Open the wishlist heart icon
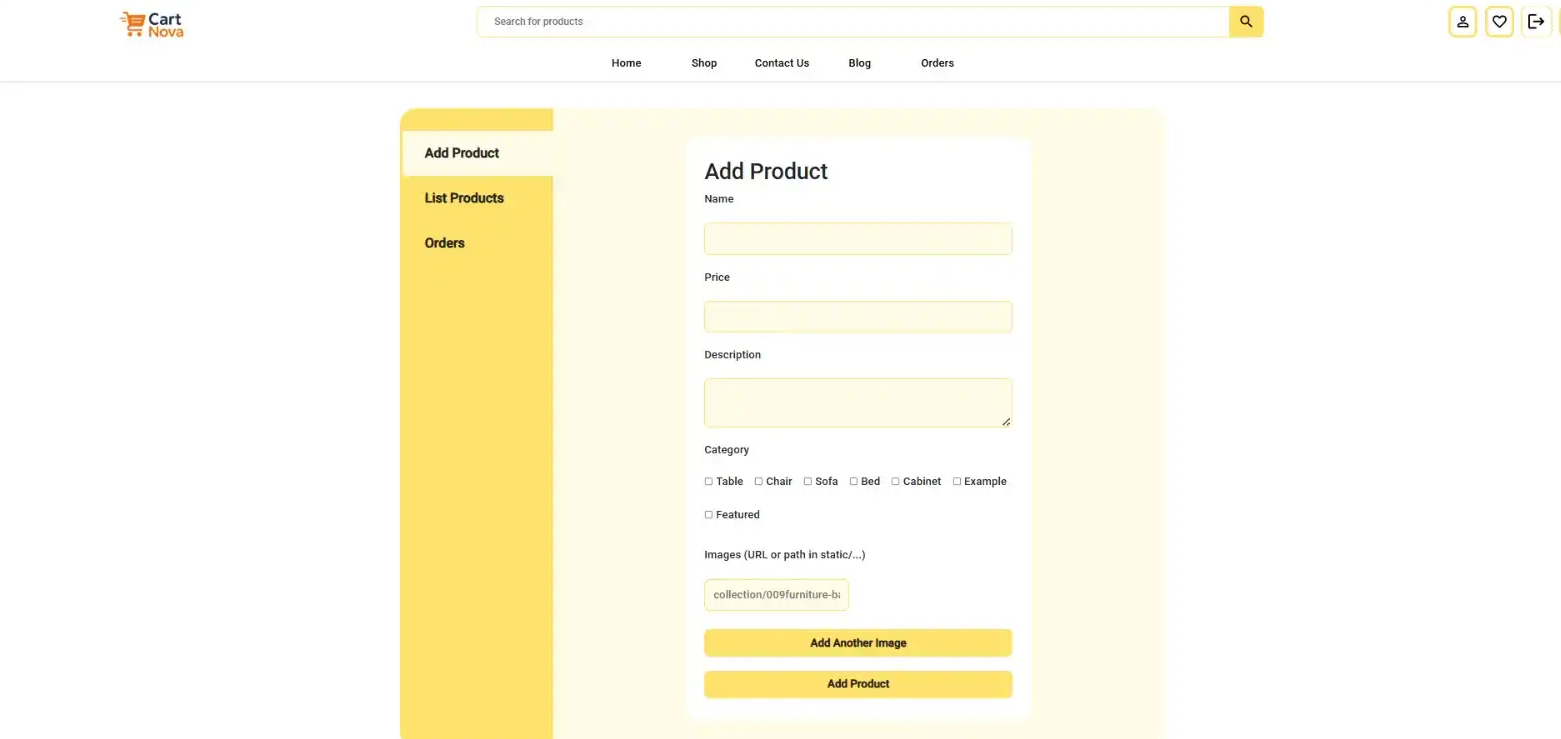The image size is (1561, 739). (1499, 22)
